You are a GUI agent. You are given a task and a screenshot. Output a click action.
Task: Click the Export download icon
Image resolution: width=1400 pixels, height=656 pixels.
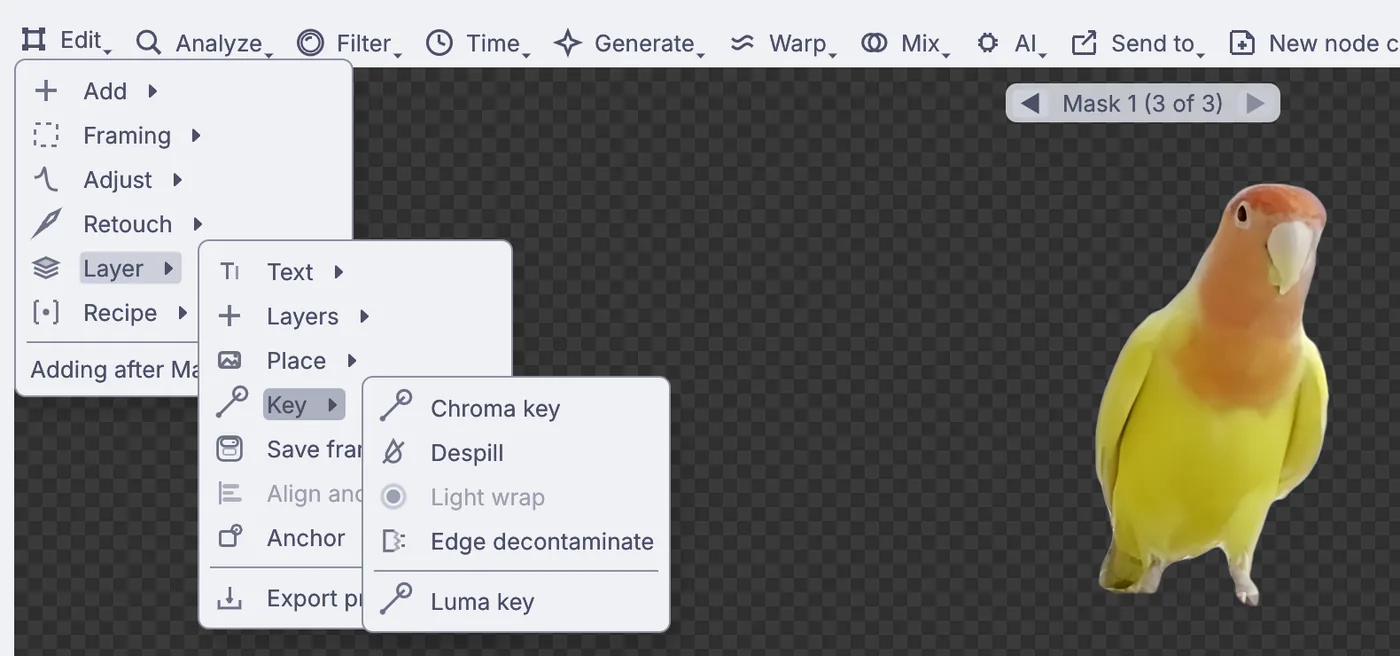230,598
